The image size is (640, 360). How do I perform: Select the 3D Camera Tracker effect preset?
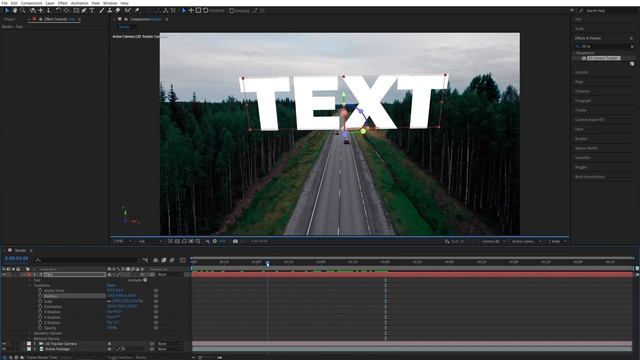[x=603, y=58]
